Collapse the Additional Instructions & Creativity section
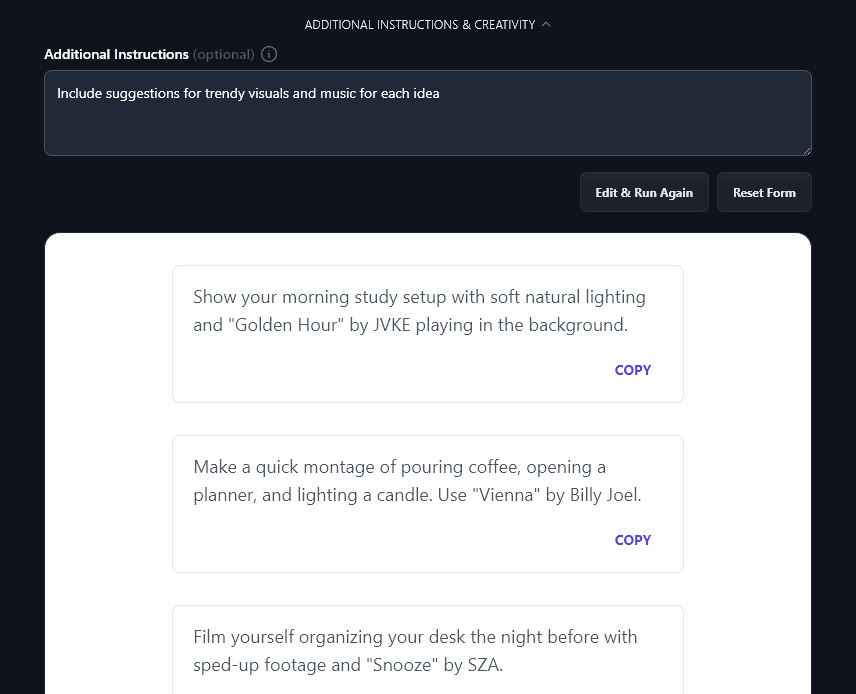The width and height of the screenshot is (856, 694). [420, 24]
